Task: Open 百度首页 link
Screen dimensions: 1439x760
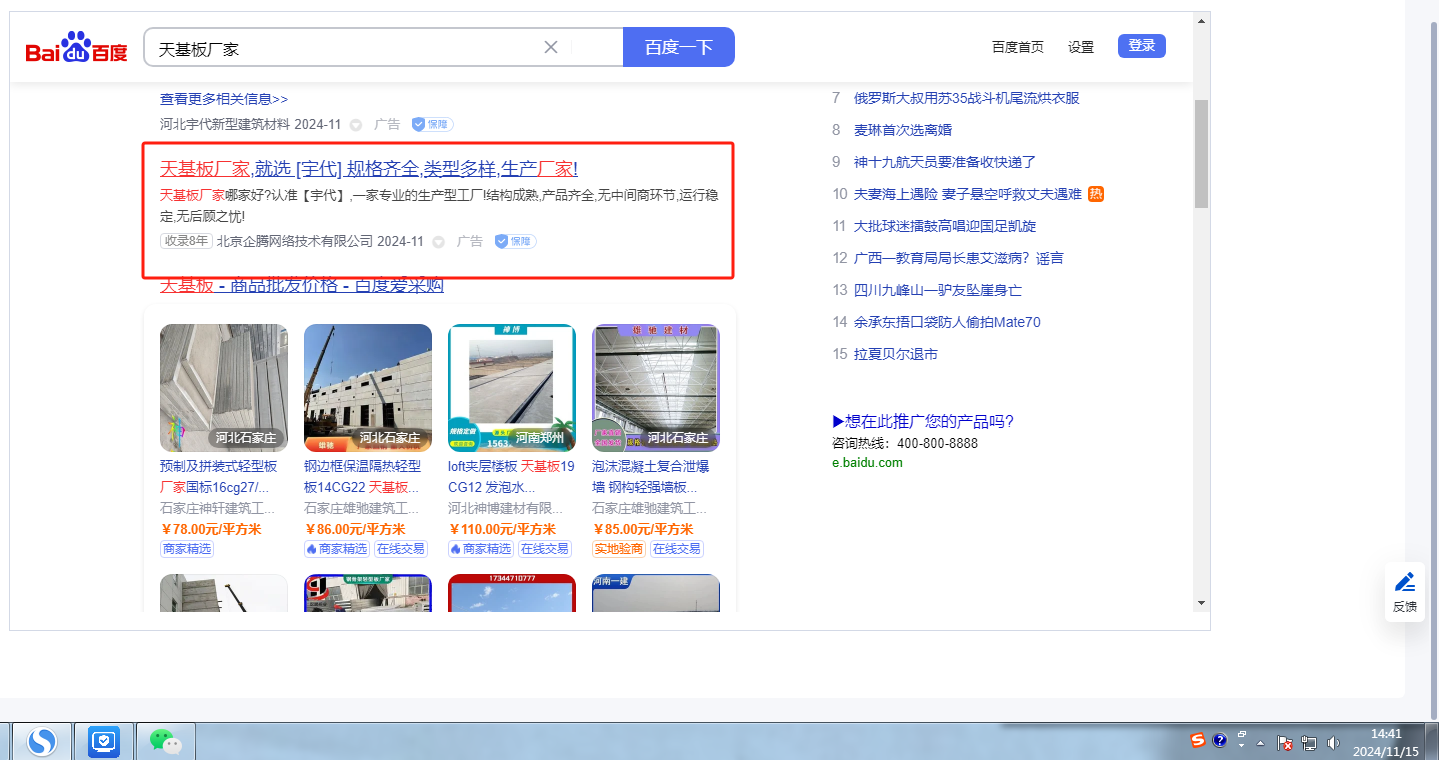Action: [1018, 47]
